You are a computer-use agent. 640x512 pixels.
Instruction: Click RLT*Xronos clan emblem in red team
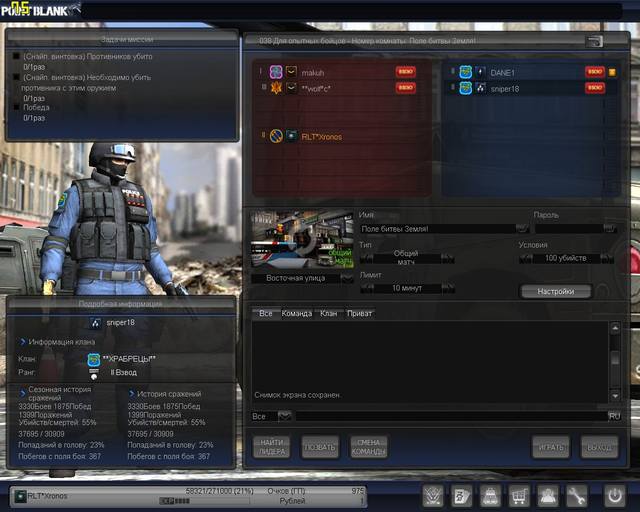click(276, 136)
